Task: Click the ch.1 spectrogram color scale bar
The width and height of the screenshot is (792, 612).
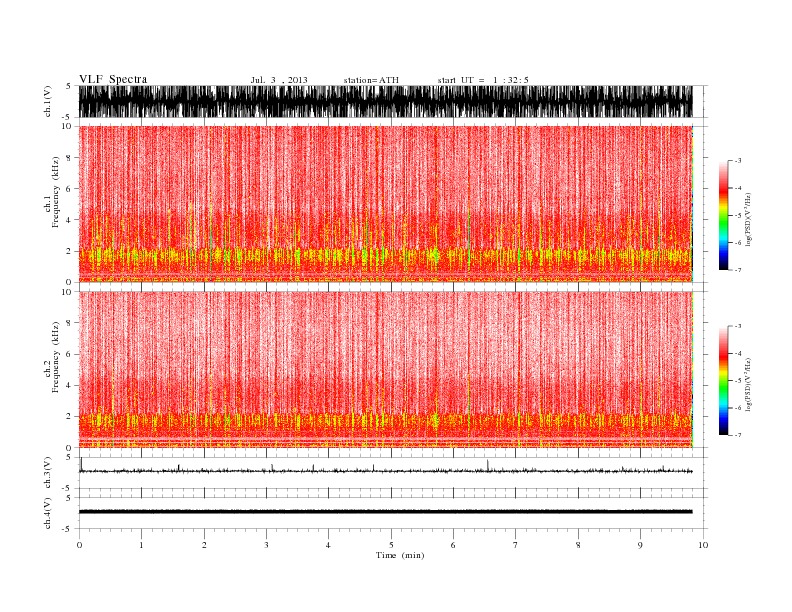Action: coord(723,215)
